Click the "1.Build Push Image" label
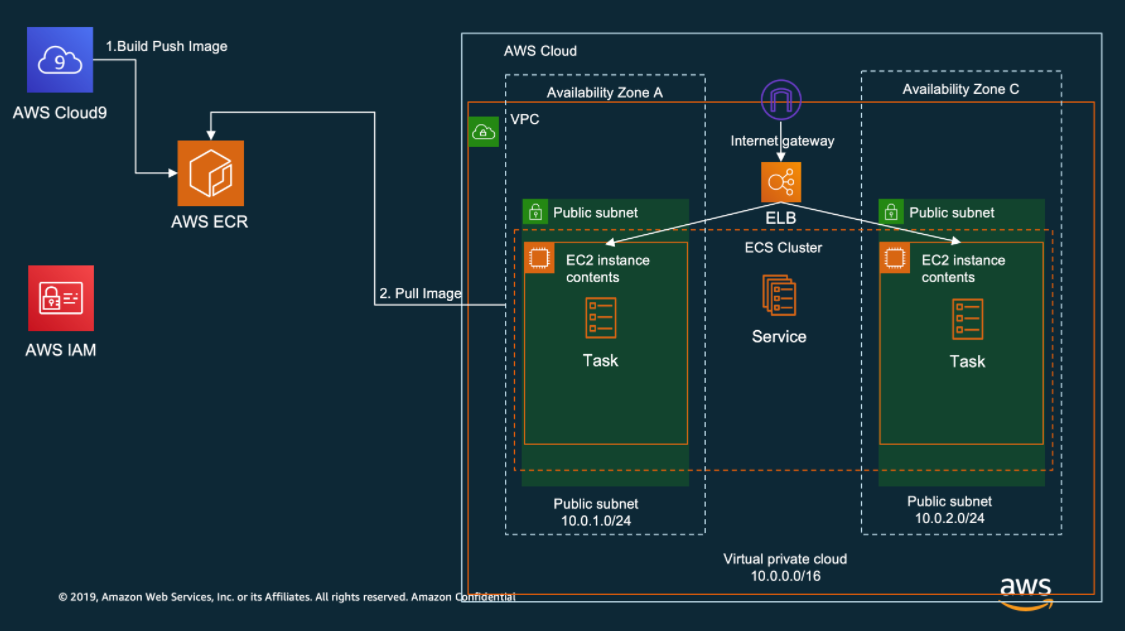This screenshot has height=631, width=1125. pos(166,46)
